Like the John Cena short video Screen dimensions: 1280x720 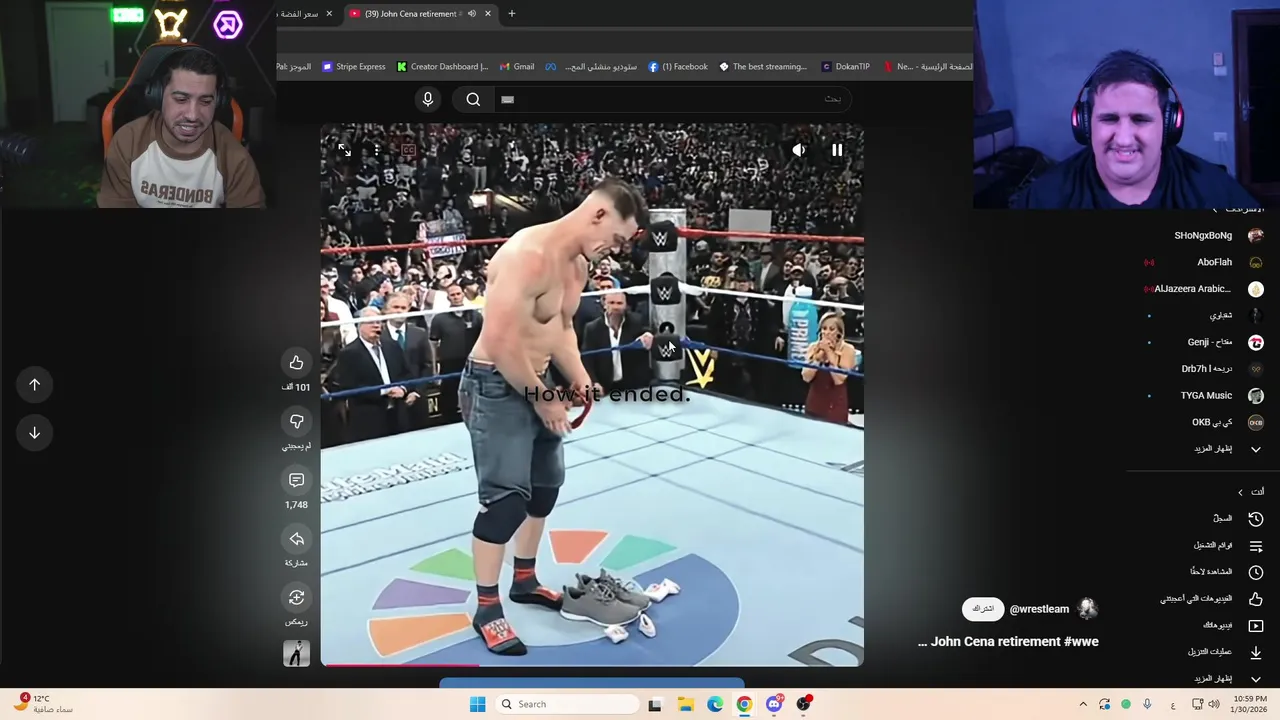click(x=296, y=362)
